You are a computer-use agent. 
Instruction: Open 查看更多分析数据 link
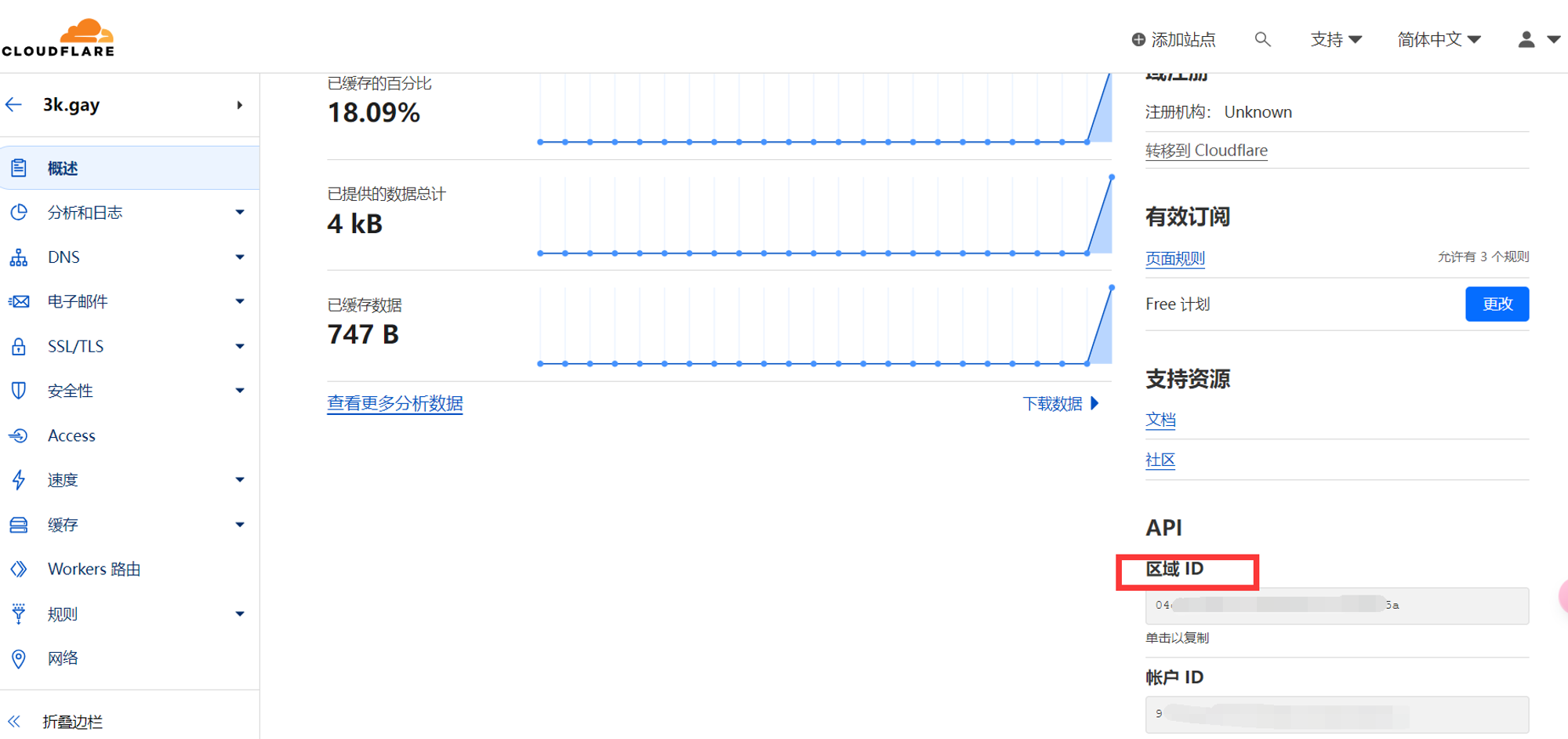click(395, 403)
